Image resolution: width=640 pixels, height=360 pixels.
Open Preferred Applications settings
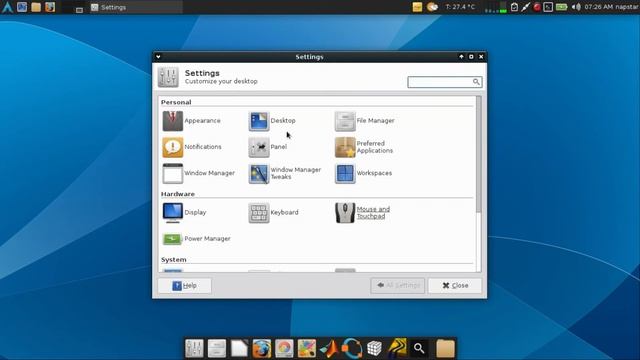pos(364,147)
